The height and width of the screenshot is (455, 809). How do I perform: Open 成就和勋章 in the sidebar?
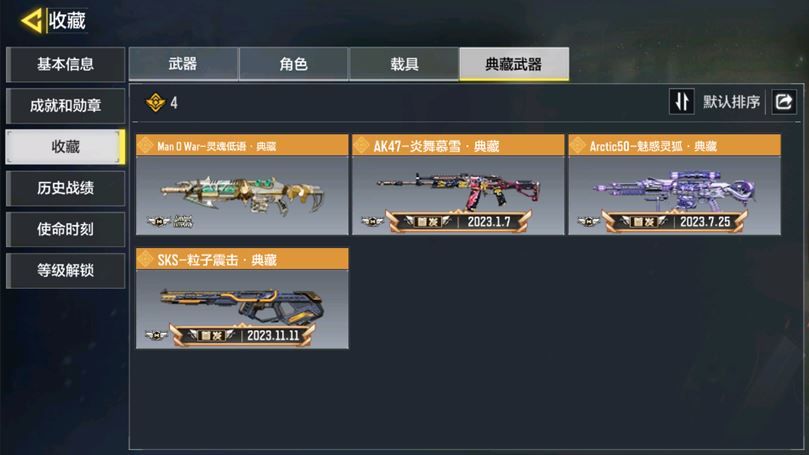[x=66, y=106]
